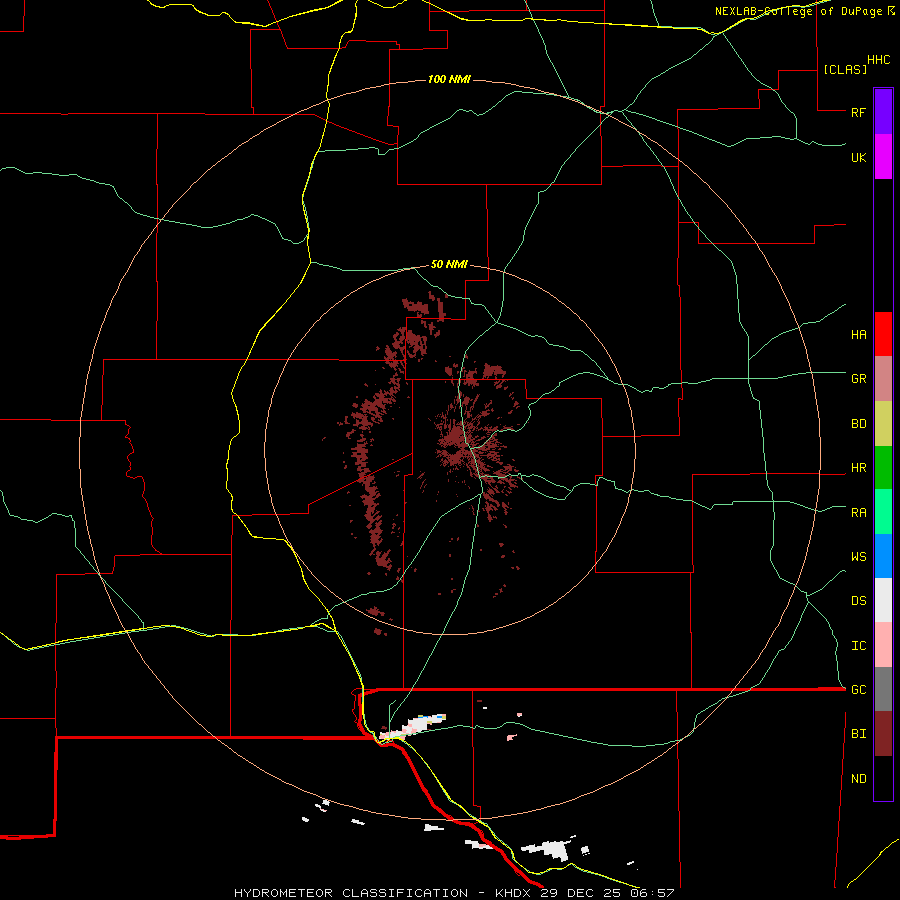
Task: Click the RF purple color swatch
Action: [883, 112]
